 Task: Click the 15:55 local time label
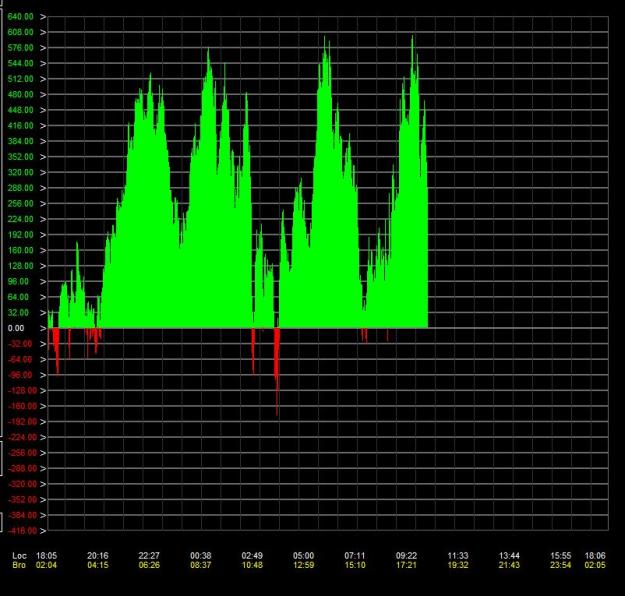tap(560, 555)
